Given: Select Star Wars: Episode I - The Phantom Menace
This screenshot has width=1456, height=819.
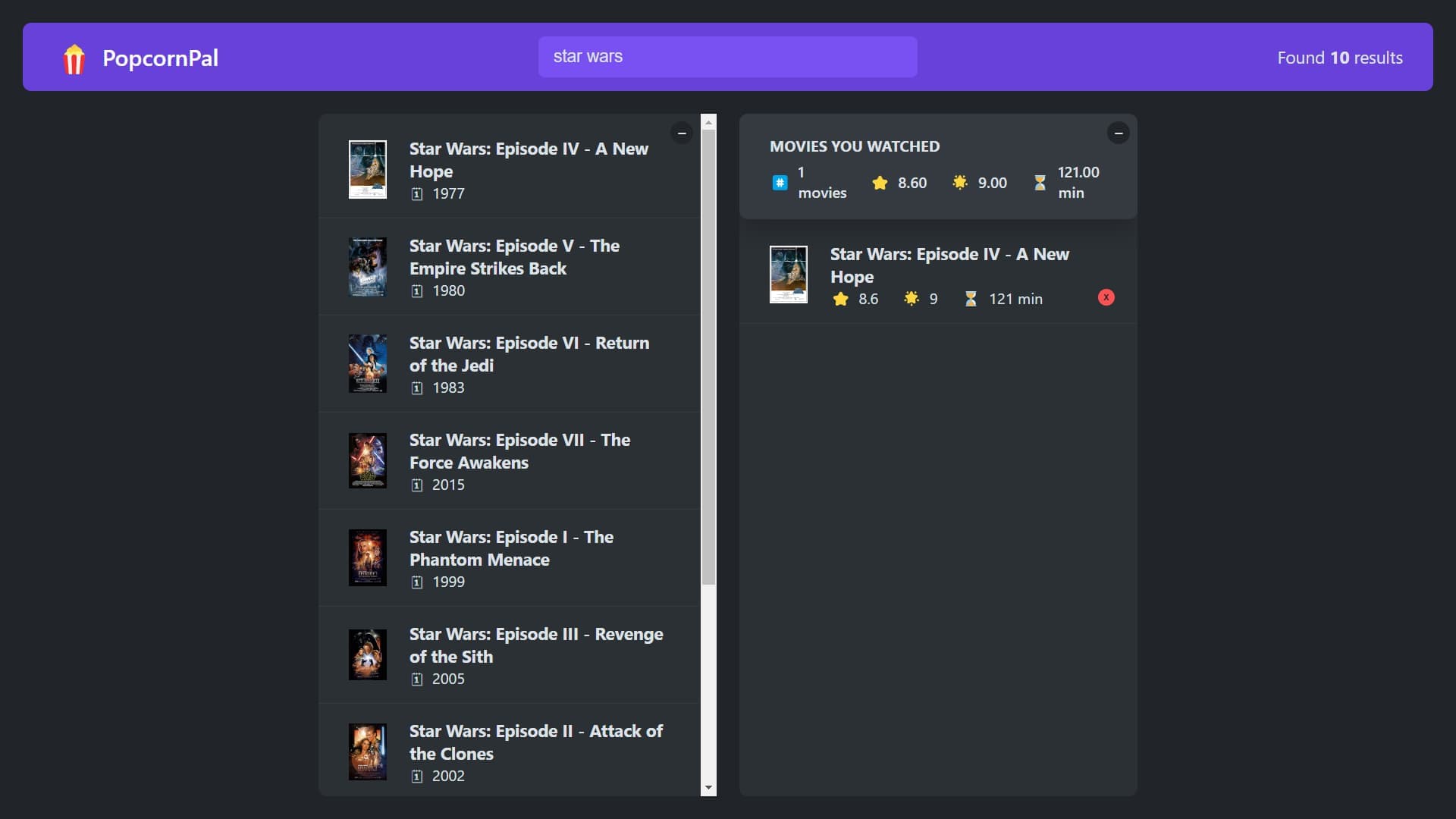Looking at the screenshot, I should 511,548.
